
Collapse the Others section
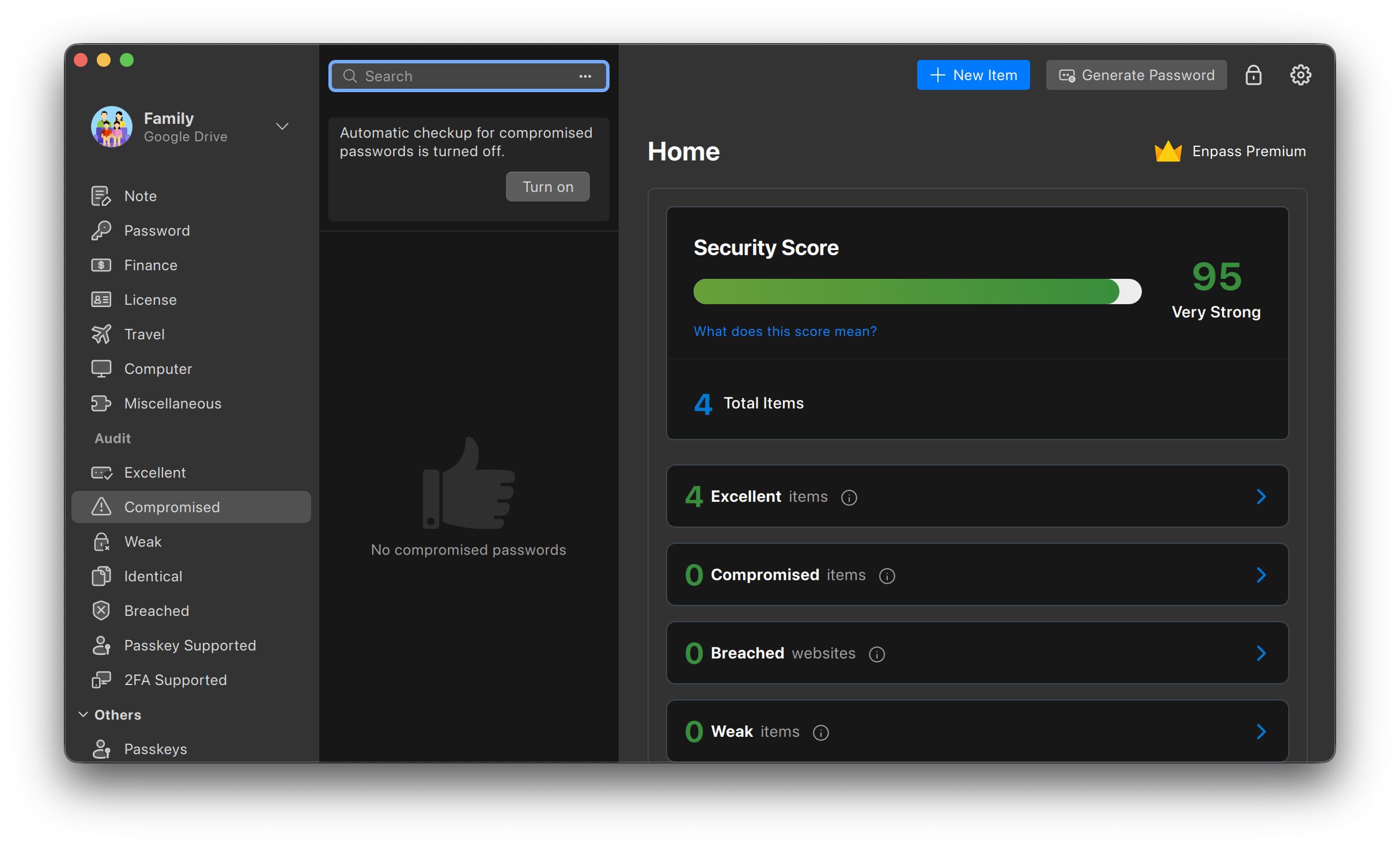click(x=83, y=714)
